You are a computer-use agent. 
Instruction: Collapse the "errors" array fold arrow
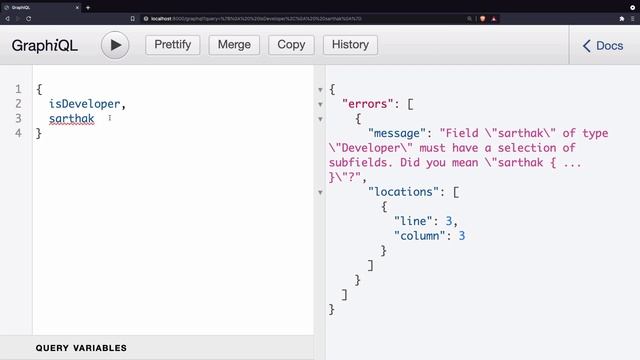click(320, 104)
